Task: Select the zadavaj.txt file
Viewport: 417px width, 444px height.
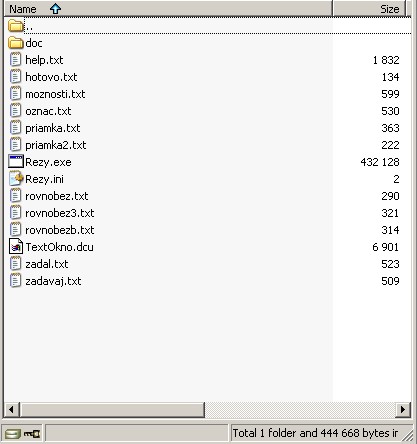Action: pyautogui.click(x=53, y=281)
